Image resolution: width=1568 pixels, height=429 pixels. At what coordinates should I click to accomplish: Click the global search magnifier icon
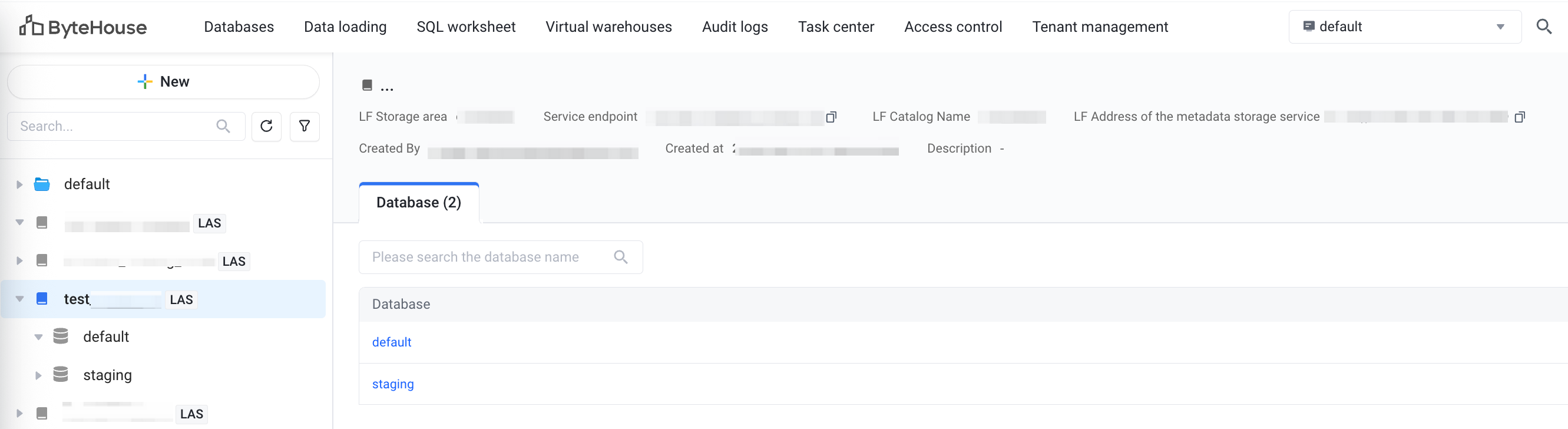coord(1543,26)
